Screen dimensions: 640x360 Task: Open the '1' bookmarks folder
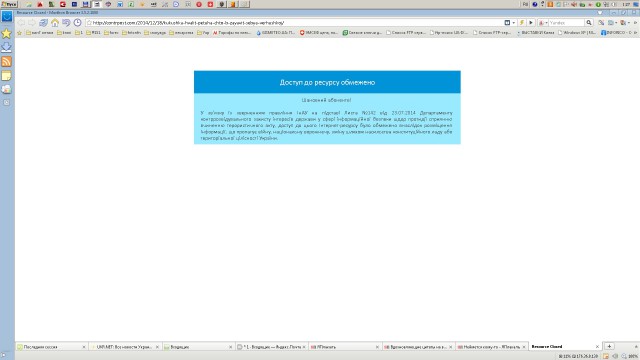pos(79,33)
